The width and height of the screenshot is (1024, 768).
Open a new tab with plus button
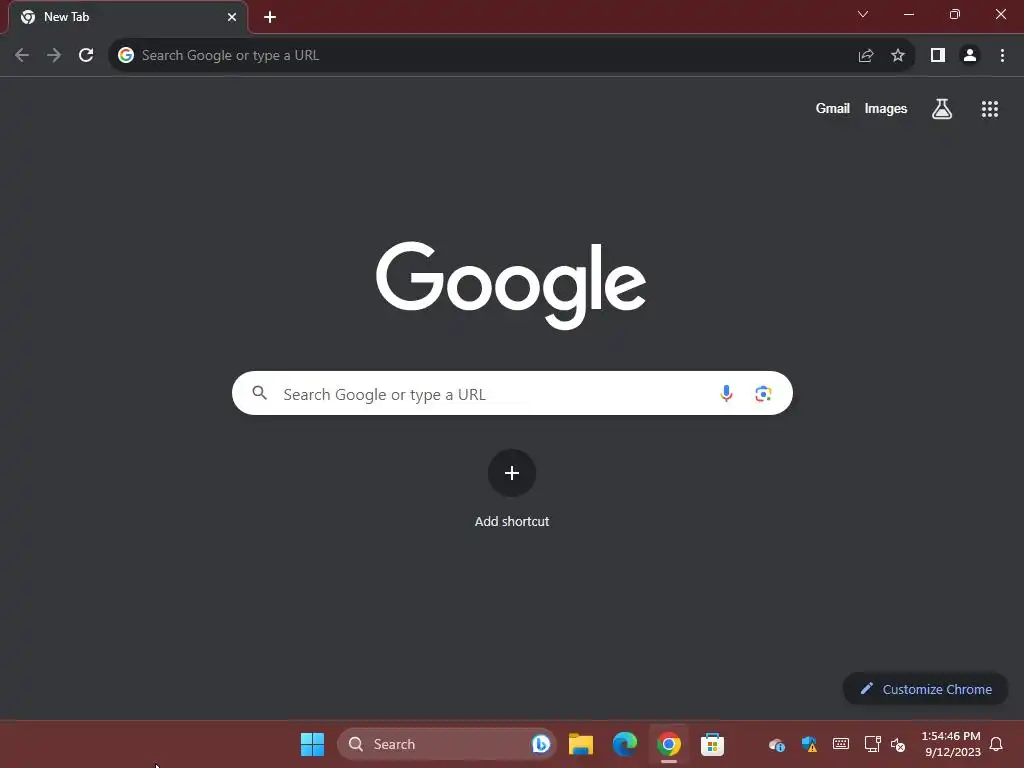270,17
